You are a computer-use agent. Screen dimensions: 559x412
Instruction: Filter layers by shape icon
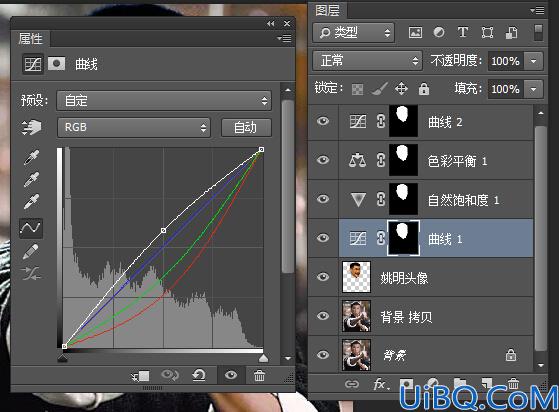[x=487, y=33]
